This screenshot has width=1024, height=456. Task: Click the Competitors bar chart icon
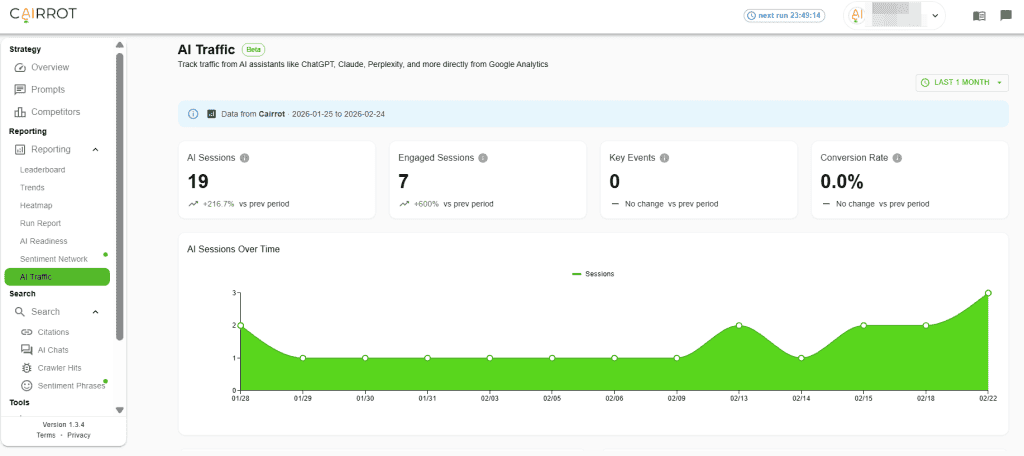tap(20, 112)
